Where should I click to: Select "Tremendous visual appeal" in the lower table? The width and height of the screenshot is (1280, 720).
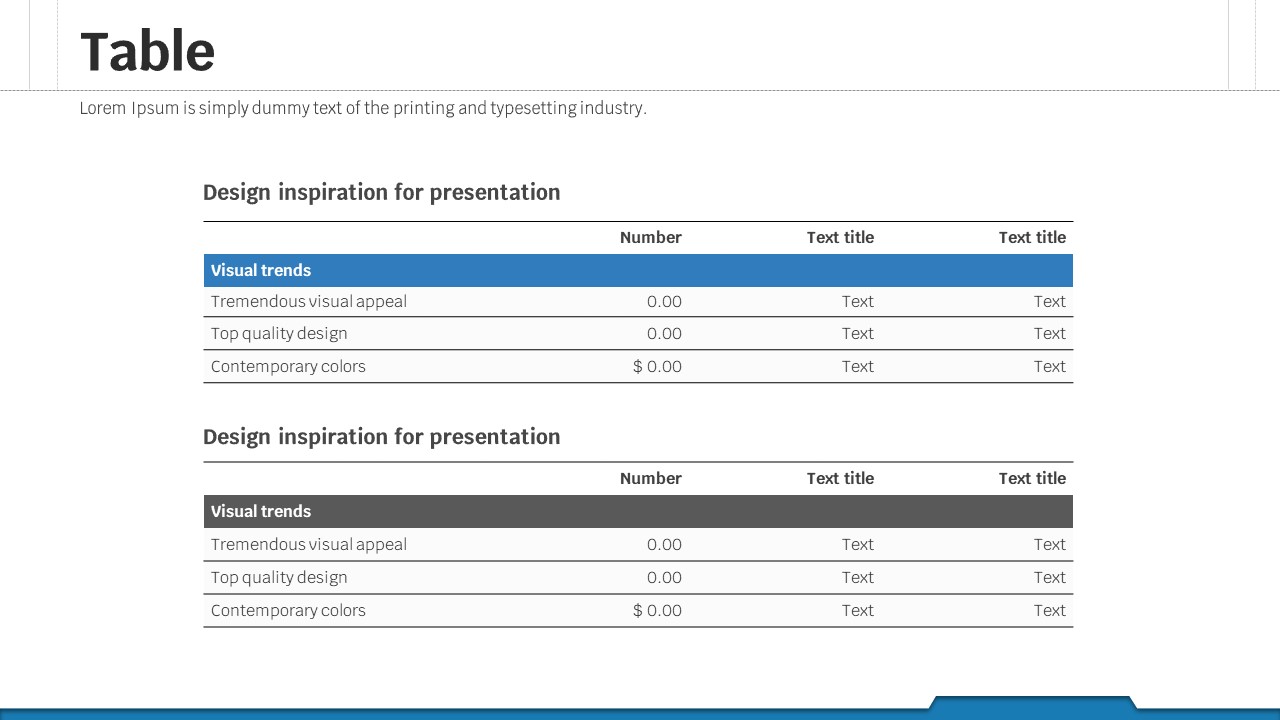tap(308, 544)
